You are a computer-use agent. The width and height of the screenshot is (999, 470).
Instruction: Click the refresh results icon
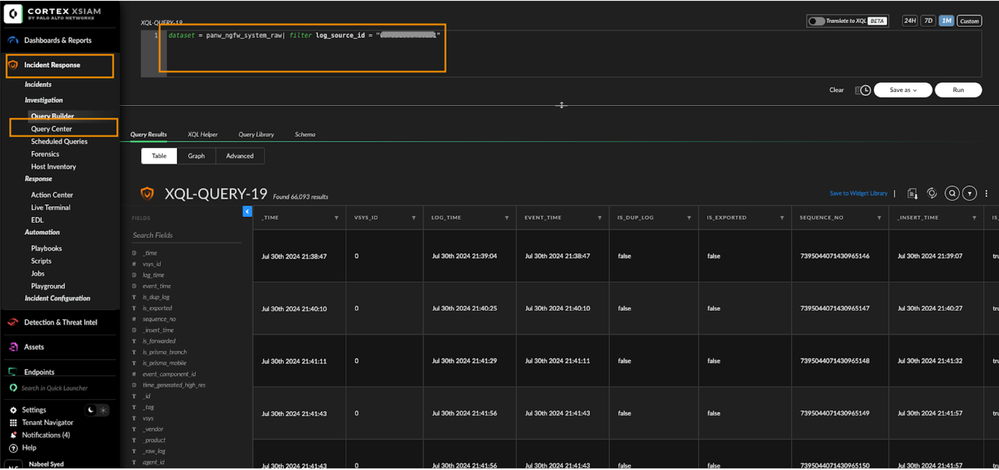932,193
